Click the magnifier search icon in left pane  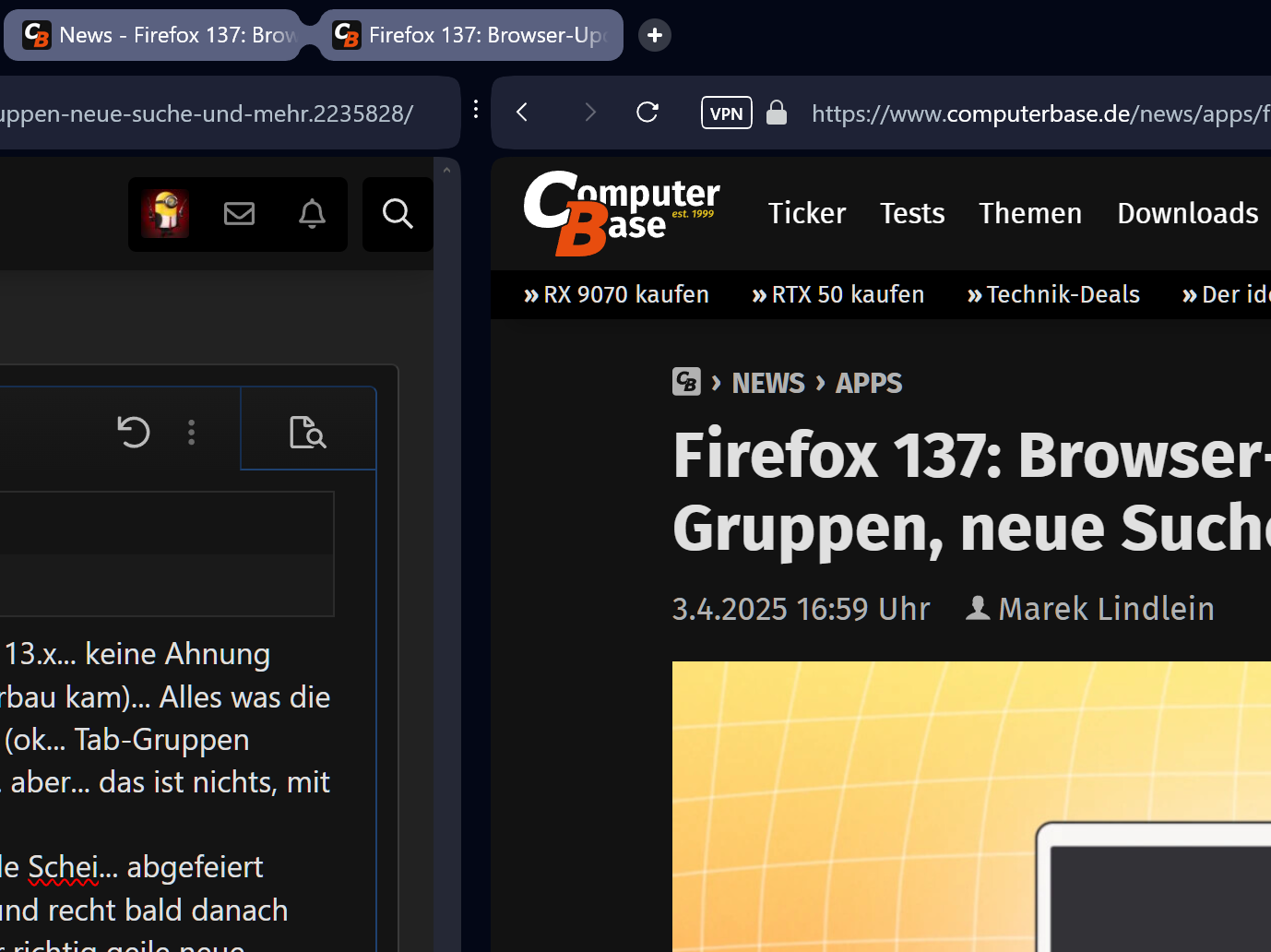398,214
